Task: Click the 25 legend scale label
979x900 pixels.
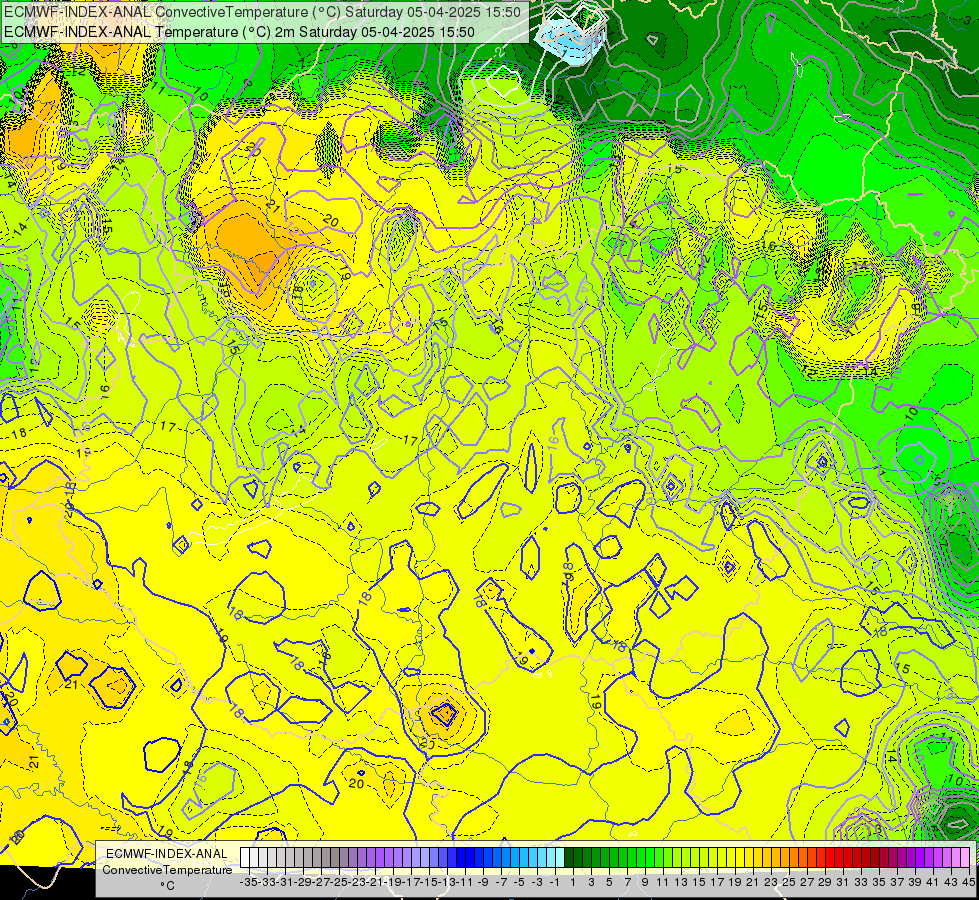Action: (x=789, y=882)
